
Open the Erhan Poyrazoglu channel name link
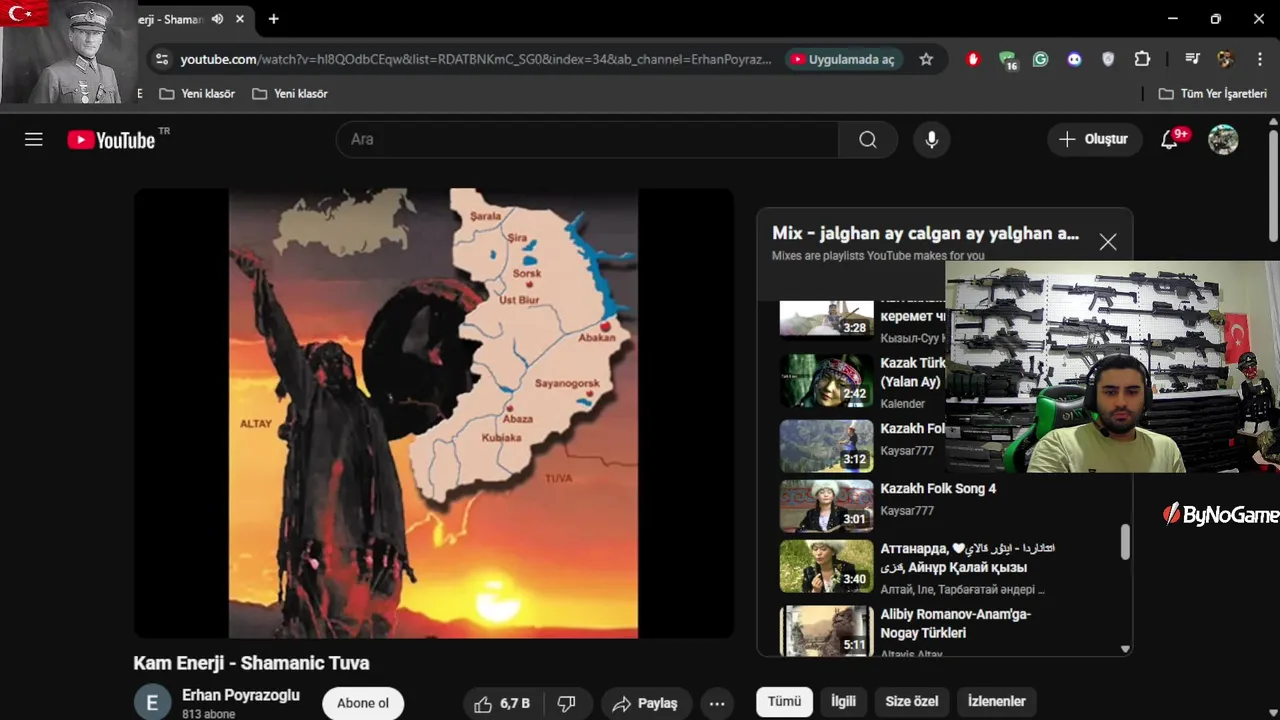(x=241, y=695)
